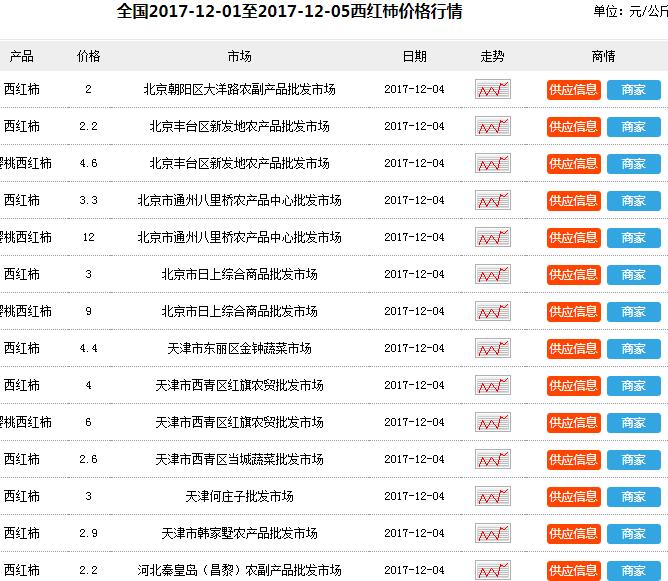This screenshot has width=668, height=581.
Task: Click 天津何庄子批发市场 market name
Action: pyautogui.click(x=239, y=497)
